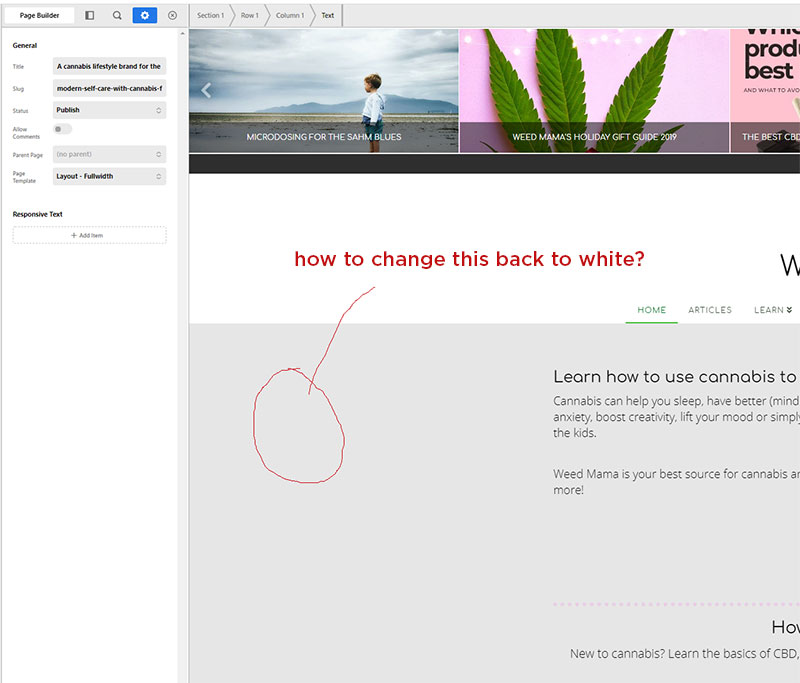Select Row 1 in the breadcrumb

[x=249, y=16]
